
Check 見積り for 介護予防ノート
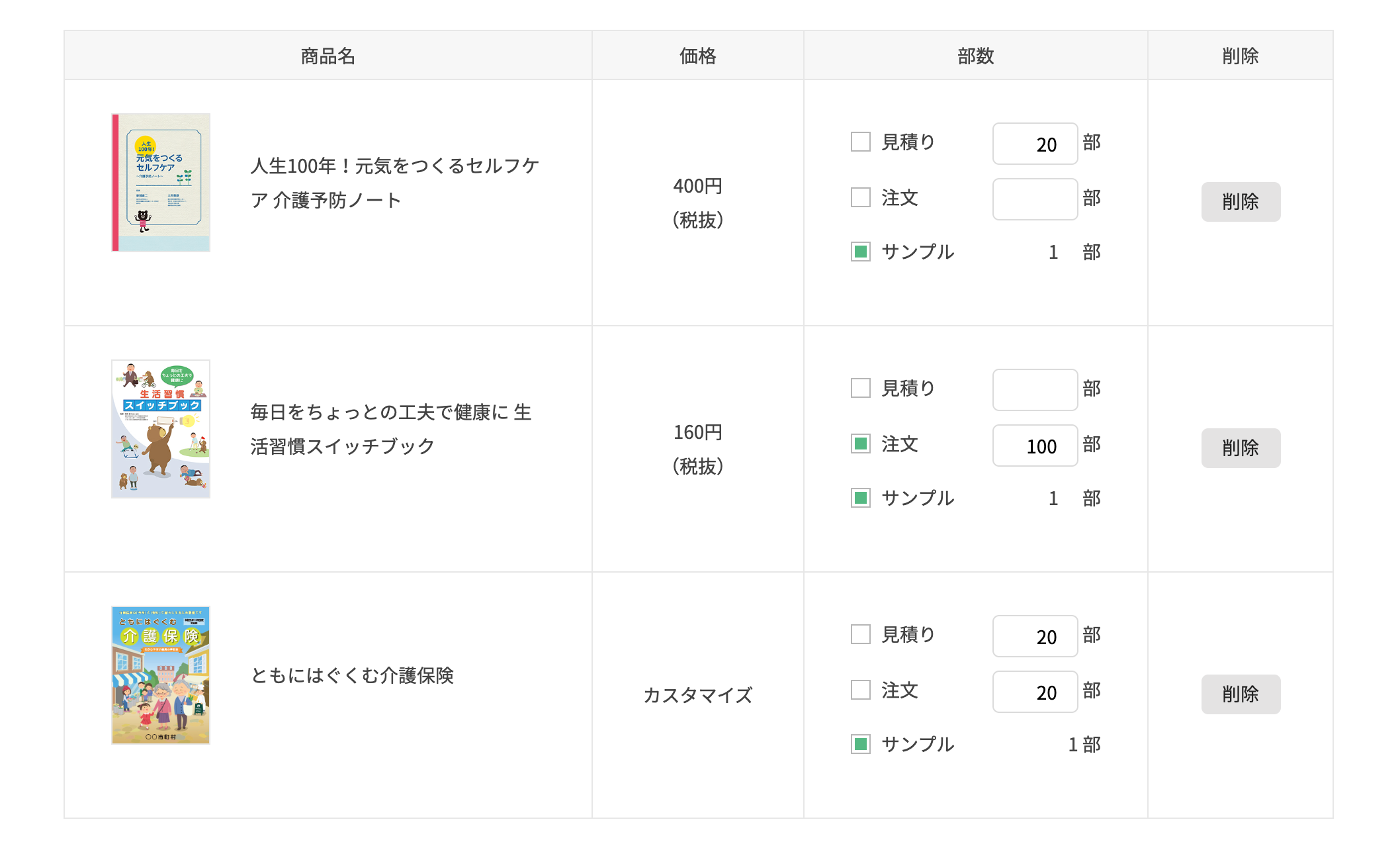[860, 142]
